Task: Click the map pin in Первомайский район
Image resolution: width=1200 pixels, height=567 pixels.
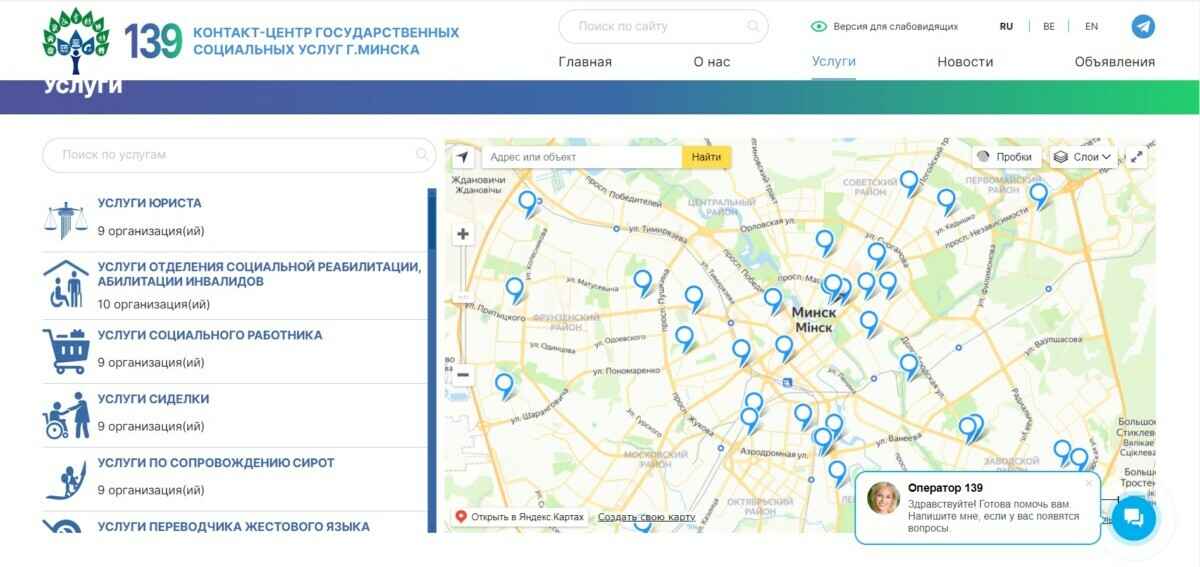Action: (1039, 195)
